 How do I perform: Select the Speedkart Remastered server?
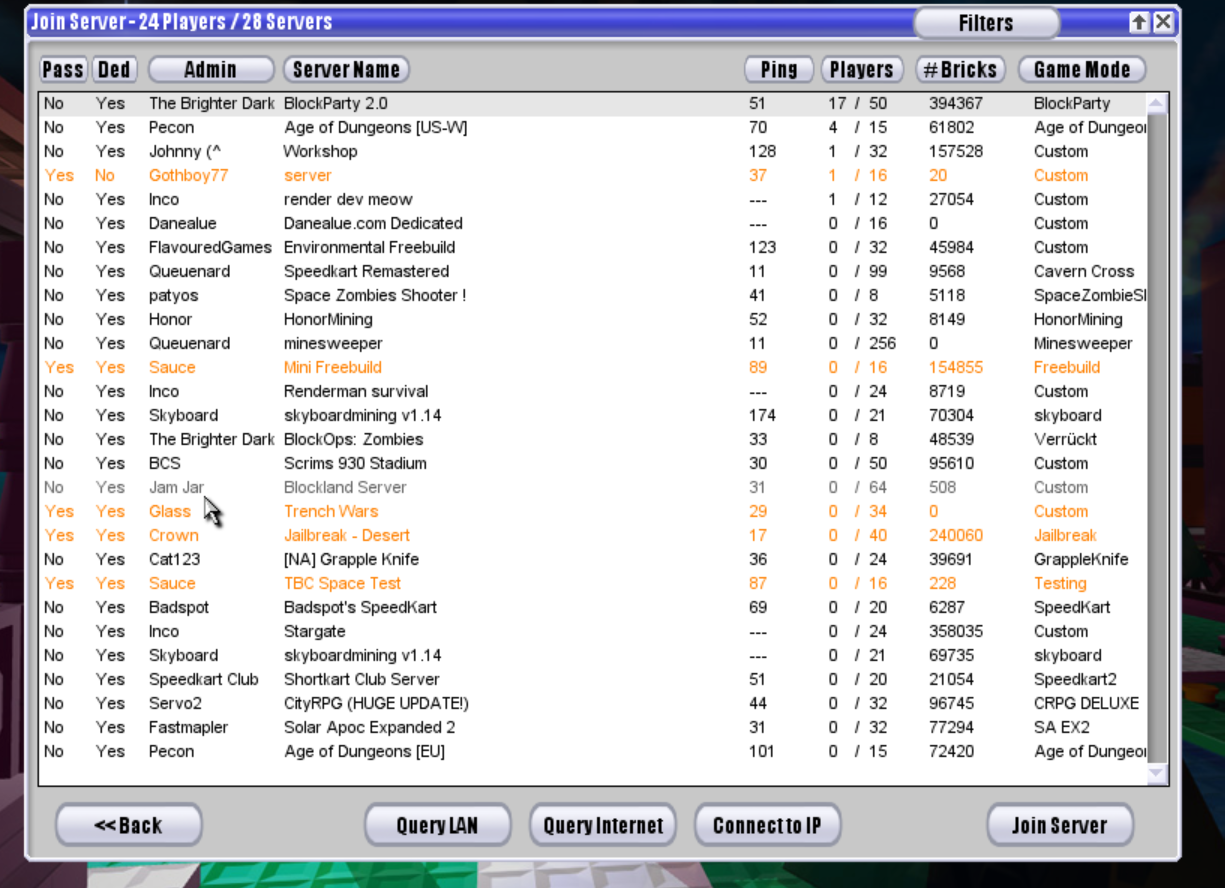pos(593,271)
